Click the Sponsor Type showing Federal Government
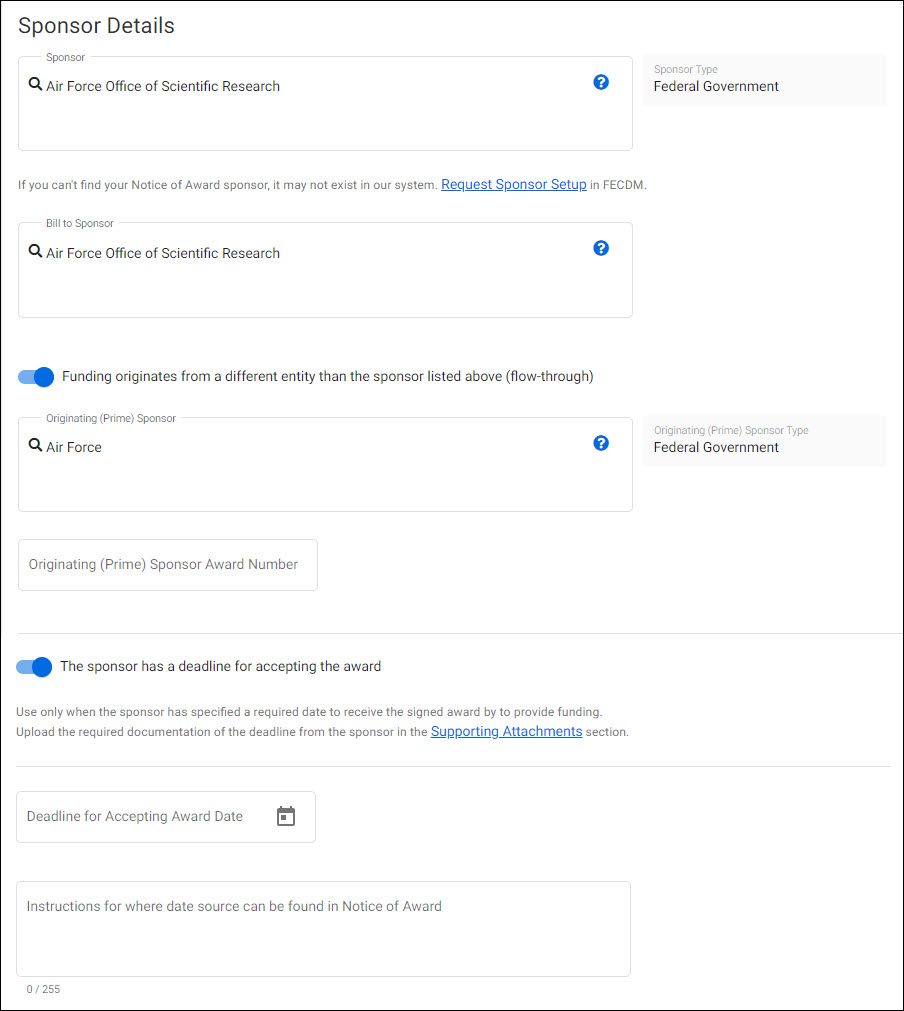This screenshot has height=1011, width=904. tap(715, 86)
